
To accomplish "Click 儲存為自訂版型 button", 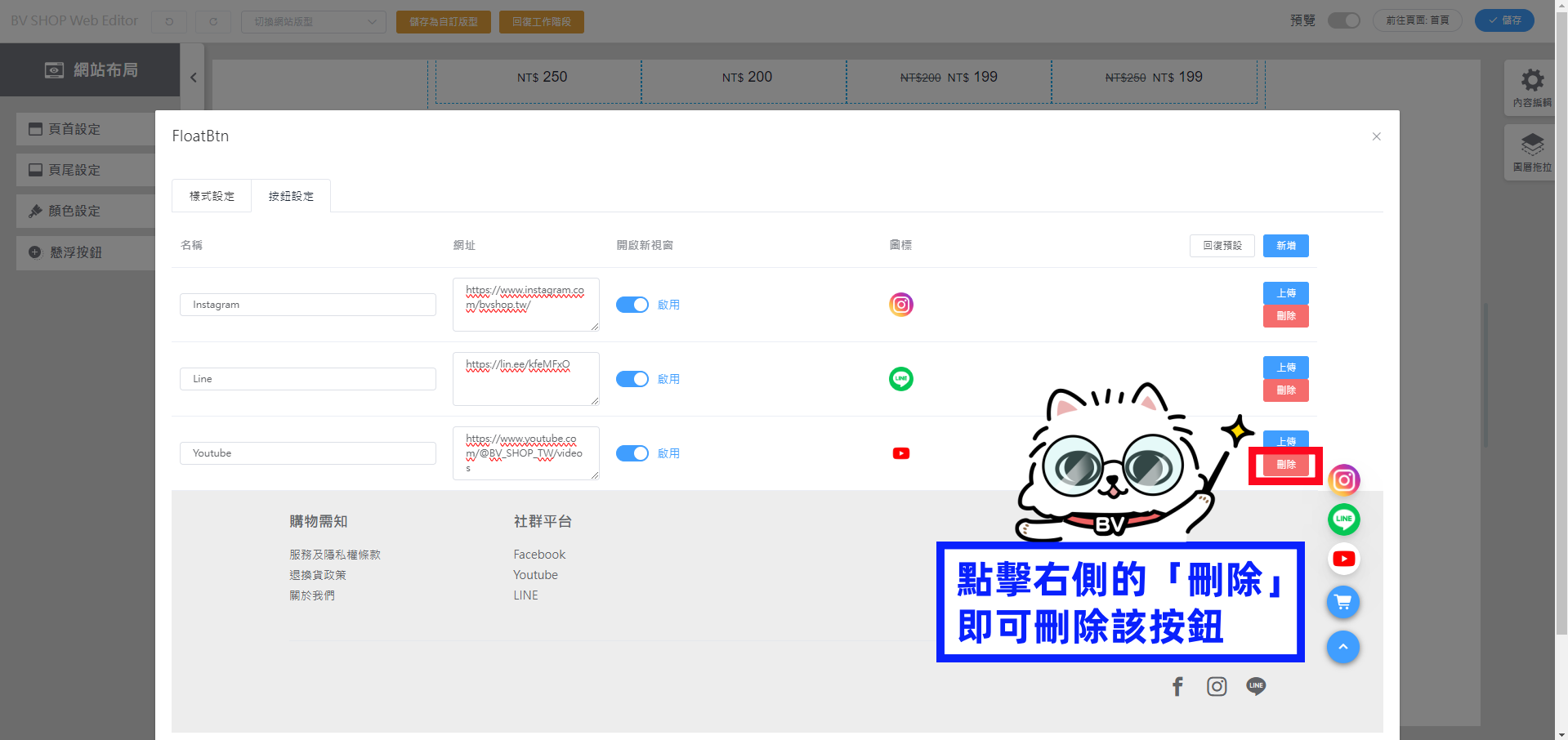I will pos(443,22).
